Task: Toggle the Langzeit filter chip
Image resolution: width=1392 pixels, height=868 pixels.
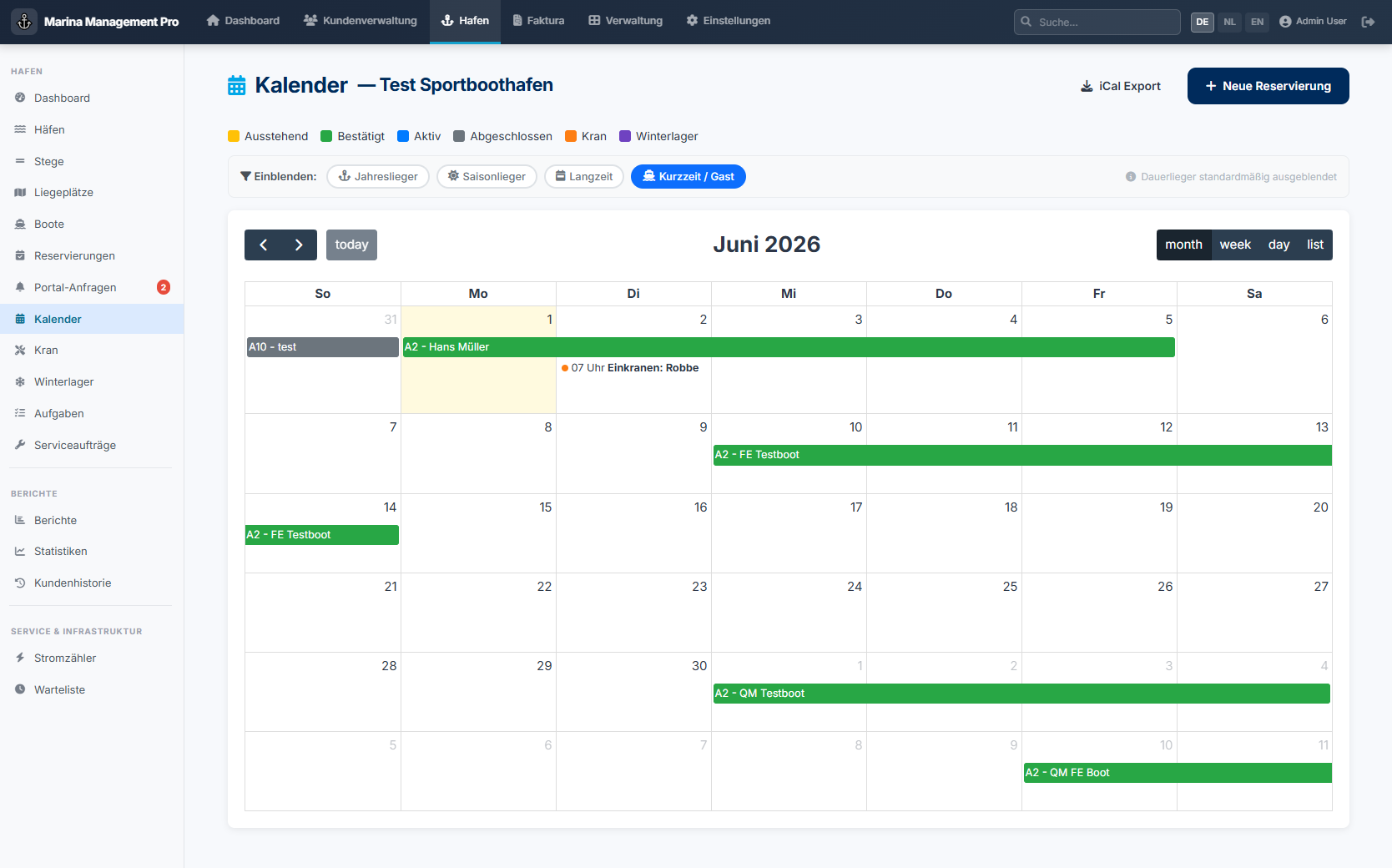Action: [x=584, y=177]
